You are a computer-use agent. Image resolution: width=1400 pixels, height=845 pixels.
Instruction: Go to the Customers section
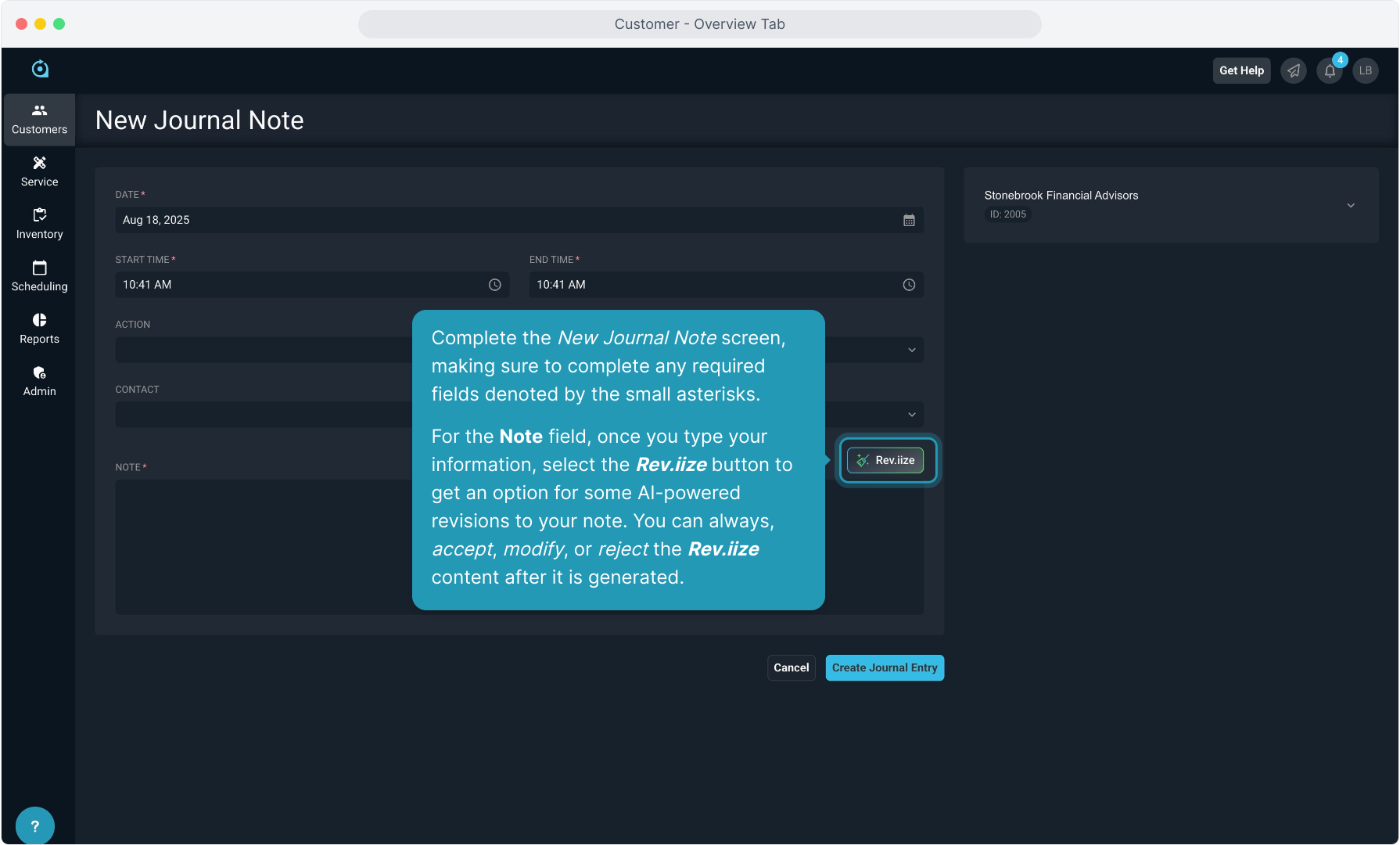click(x=39, y=120)
